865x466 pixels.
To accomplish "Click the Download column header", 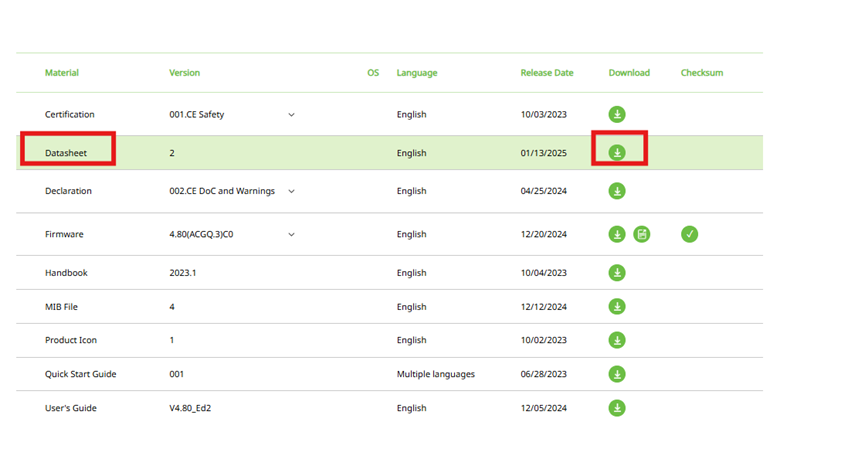I will (629, 73).
